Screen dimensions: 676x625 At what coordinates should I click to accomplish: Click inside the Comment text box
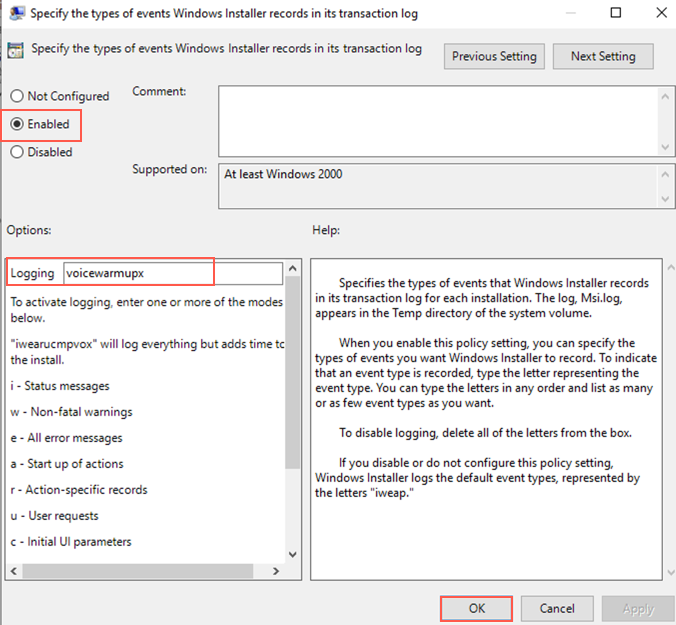click(x=438, y=118)
